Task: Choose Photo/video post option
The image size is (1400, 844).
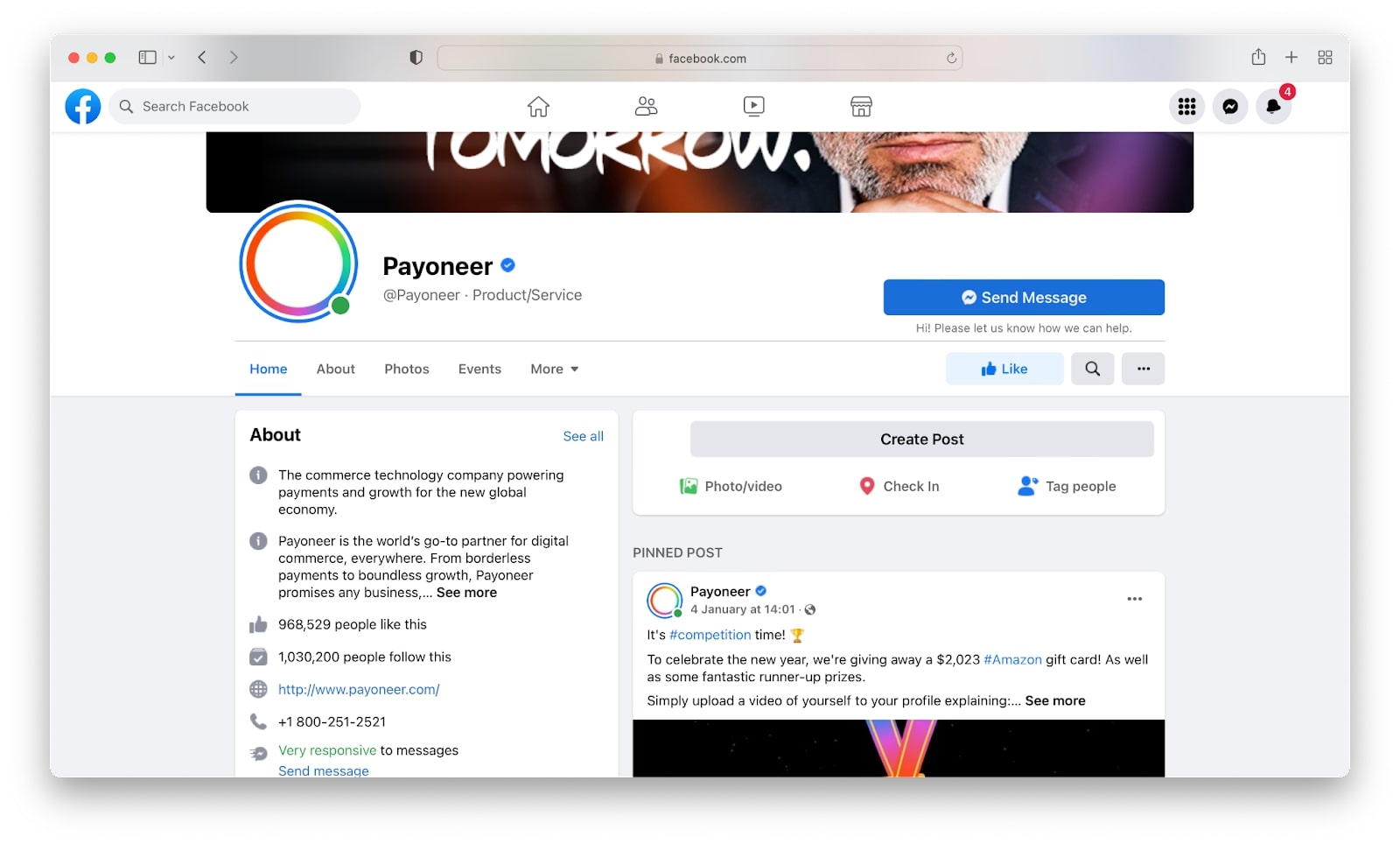Action: 731,487
